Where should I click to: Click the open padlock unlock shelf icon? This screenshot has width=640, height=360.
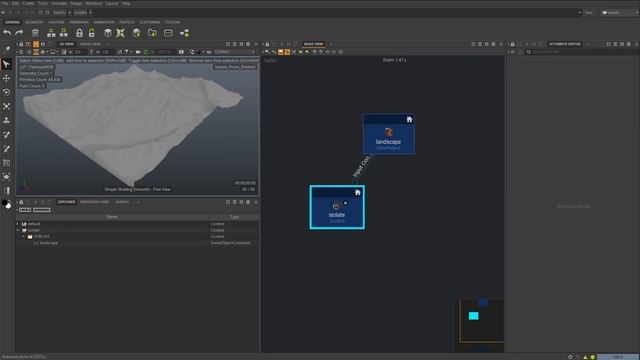click(x=92, y=33)
